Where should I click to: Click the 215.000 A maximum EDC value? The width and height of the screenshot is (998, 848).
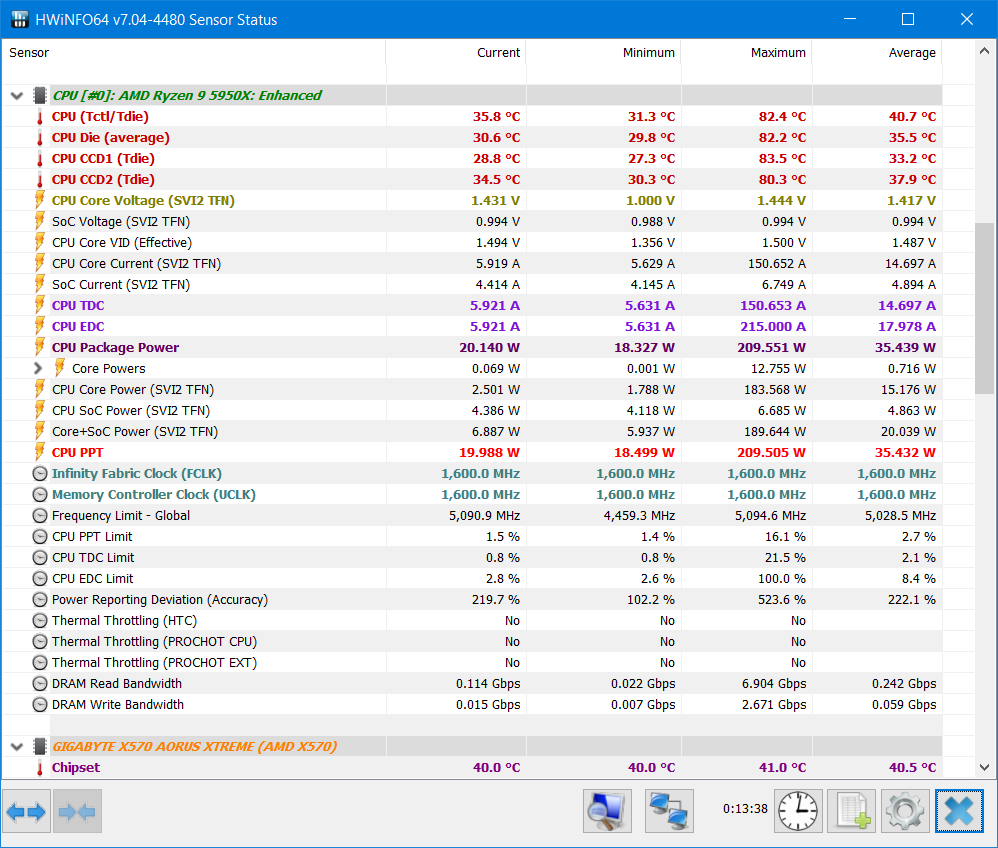coord(773,327)
